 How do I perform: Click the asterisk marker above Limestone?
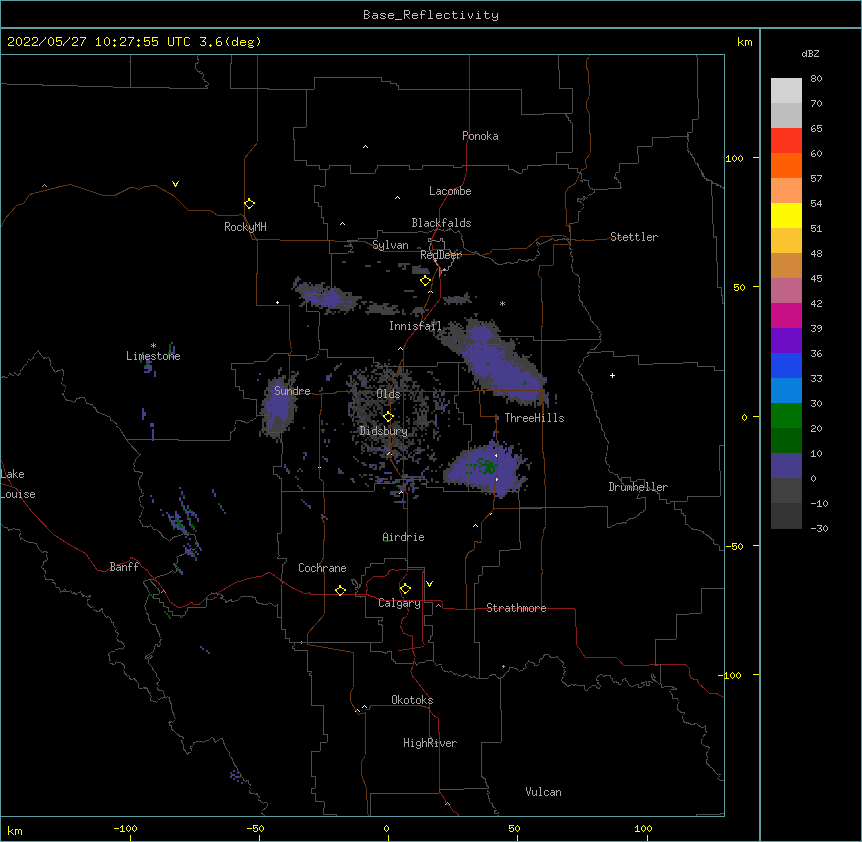153,346
